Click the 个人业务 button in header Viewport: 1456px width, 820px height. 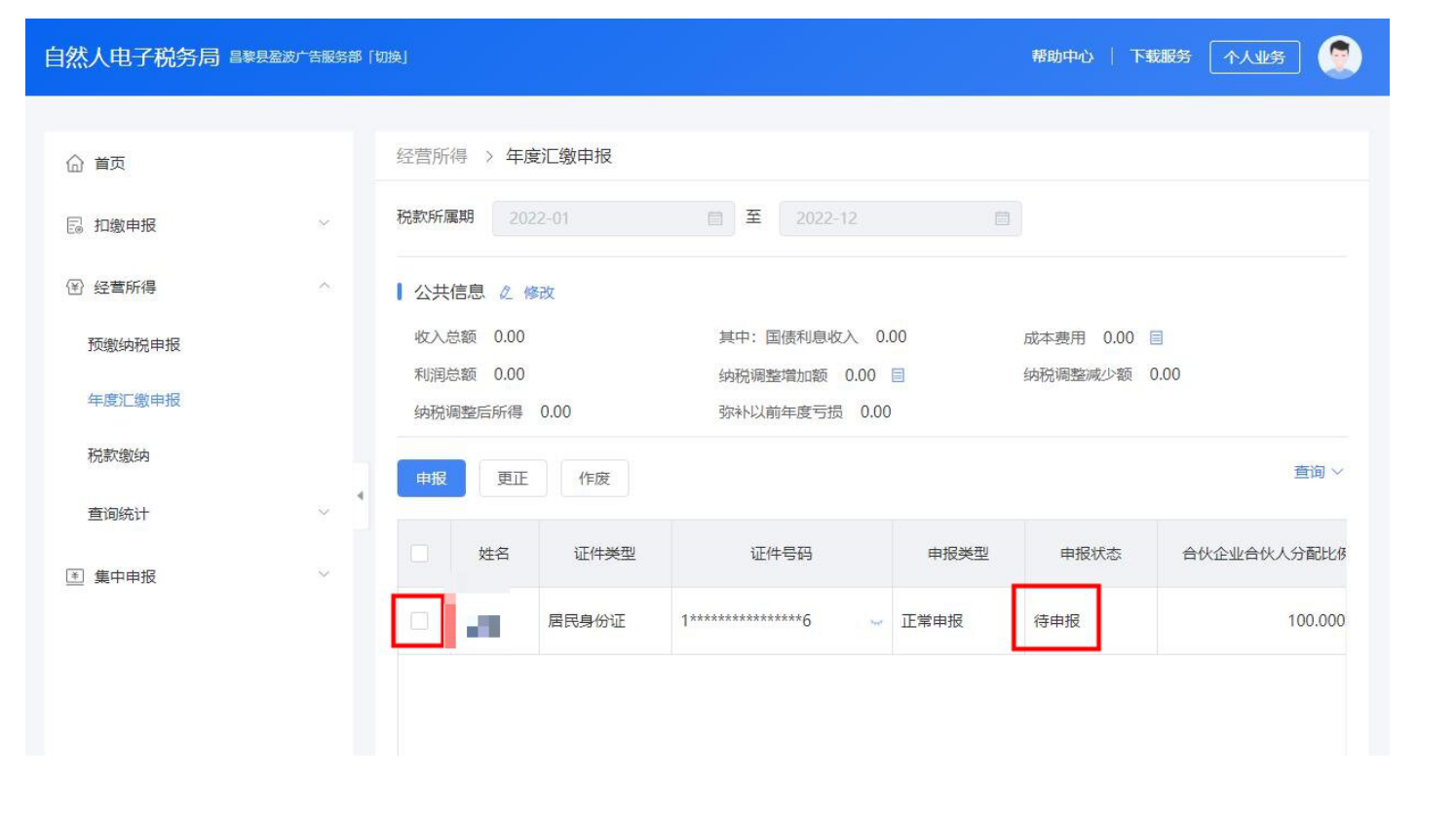[x=1254, y=57]
